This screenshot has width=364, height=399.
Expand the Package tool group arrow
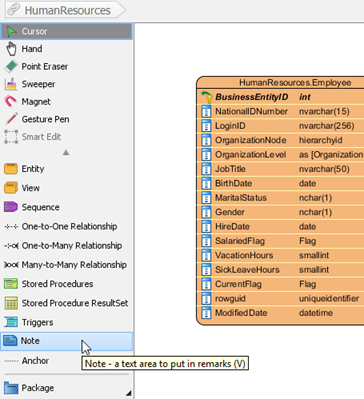(129, 394)
